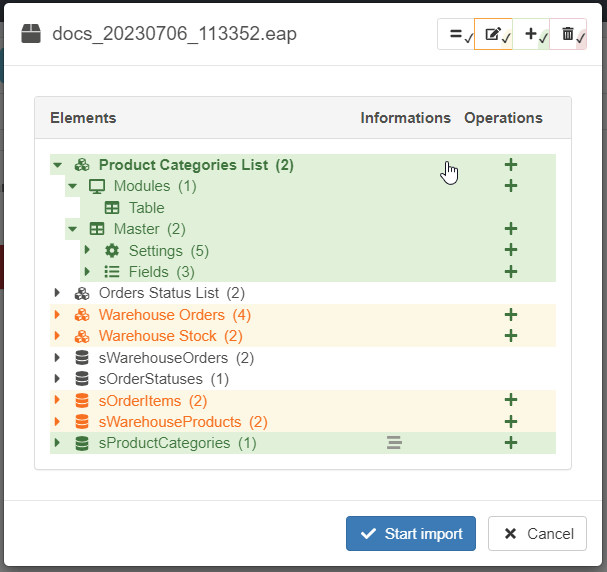
Task: Click plus icon for Warehouse Orders
Action: coord(510,315)
